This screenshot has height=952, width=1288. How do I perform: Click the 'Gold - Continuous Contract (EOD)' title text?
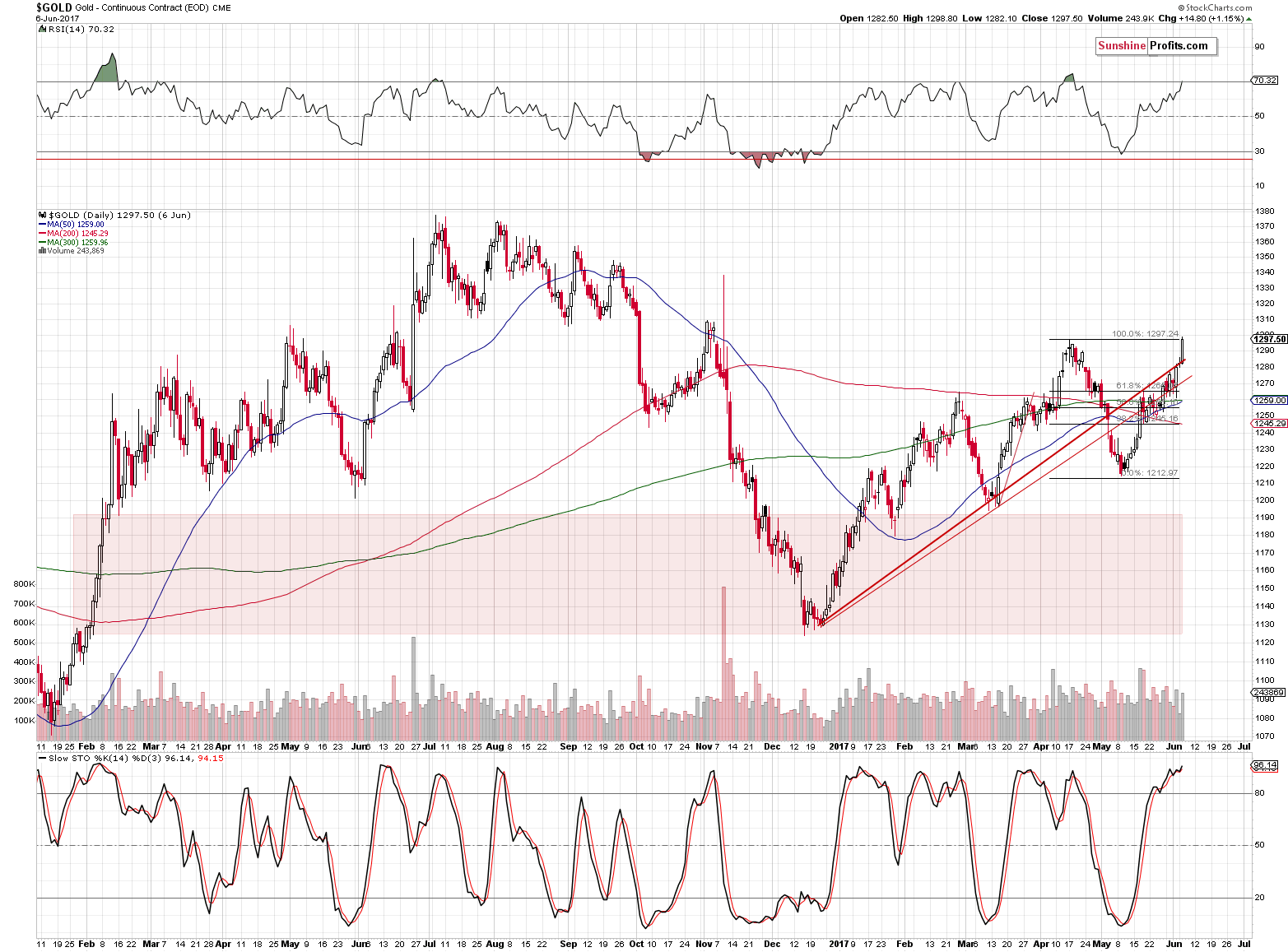(x=144, y=8)
